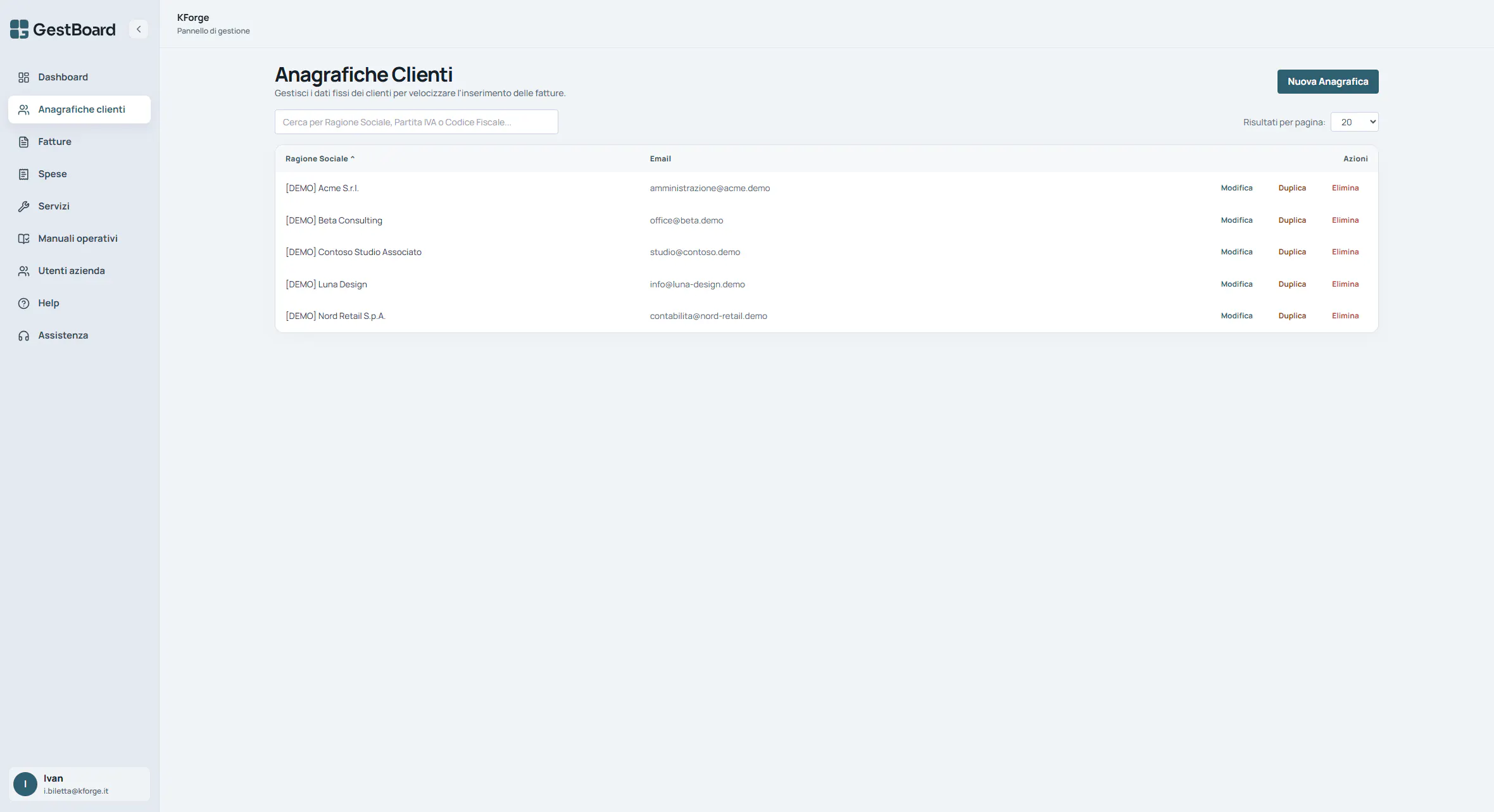Click the Anagrafiche clienti people icon

[23, 109]
